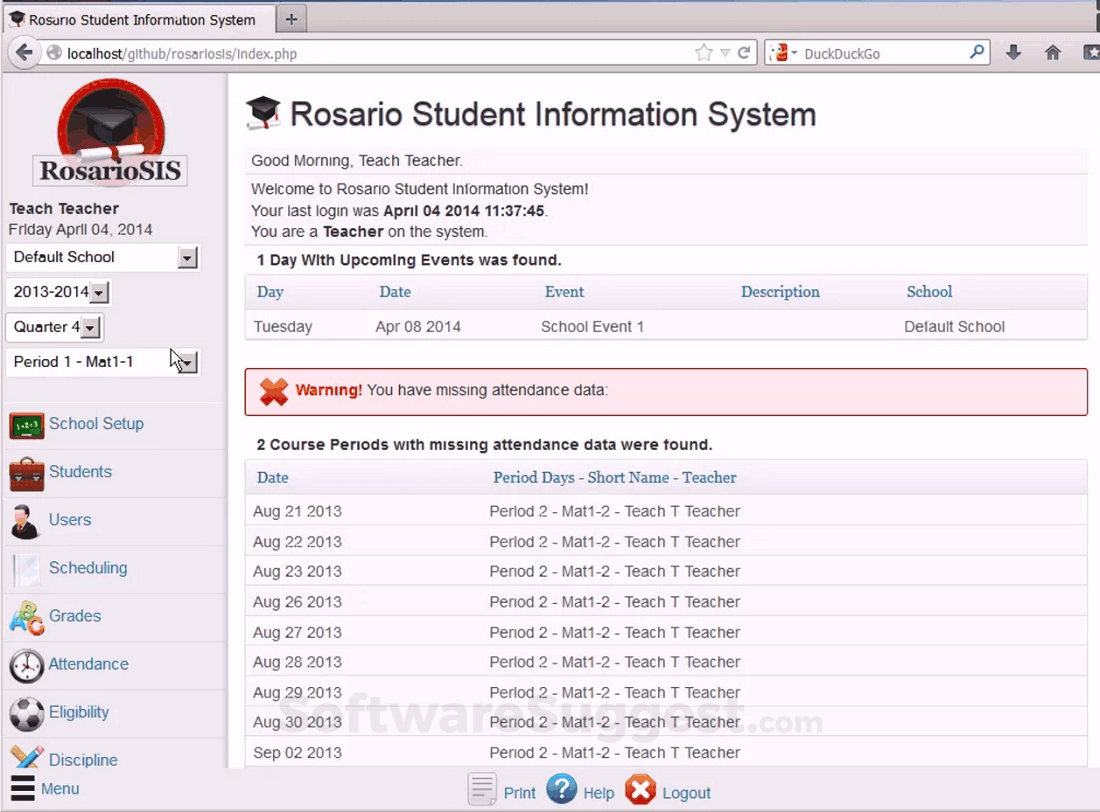Click the red Logout icon

click(x=641, y=791)
